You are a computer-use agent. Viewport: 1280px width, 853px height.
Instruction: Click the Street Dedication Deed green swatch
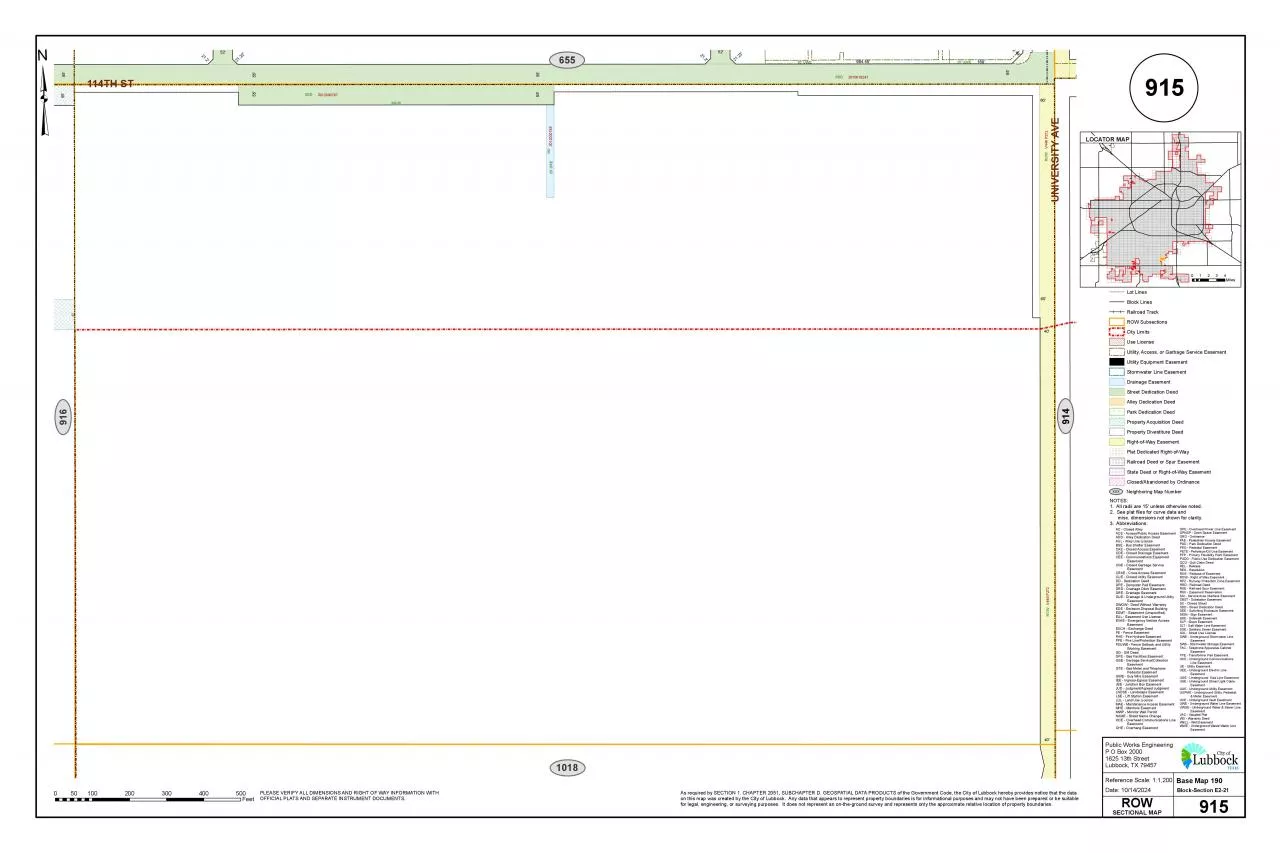tap(1116, 392)
